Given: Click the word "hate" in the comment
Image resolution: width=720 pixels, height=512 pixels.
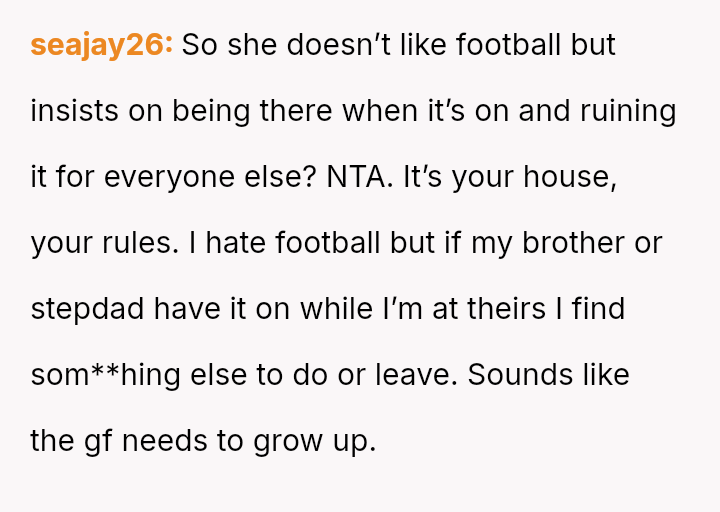Looking at the screenshot, I should (244, 243).
